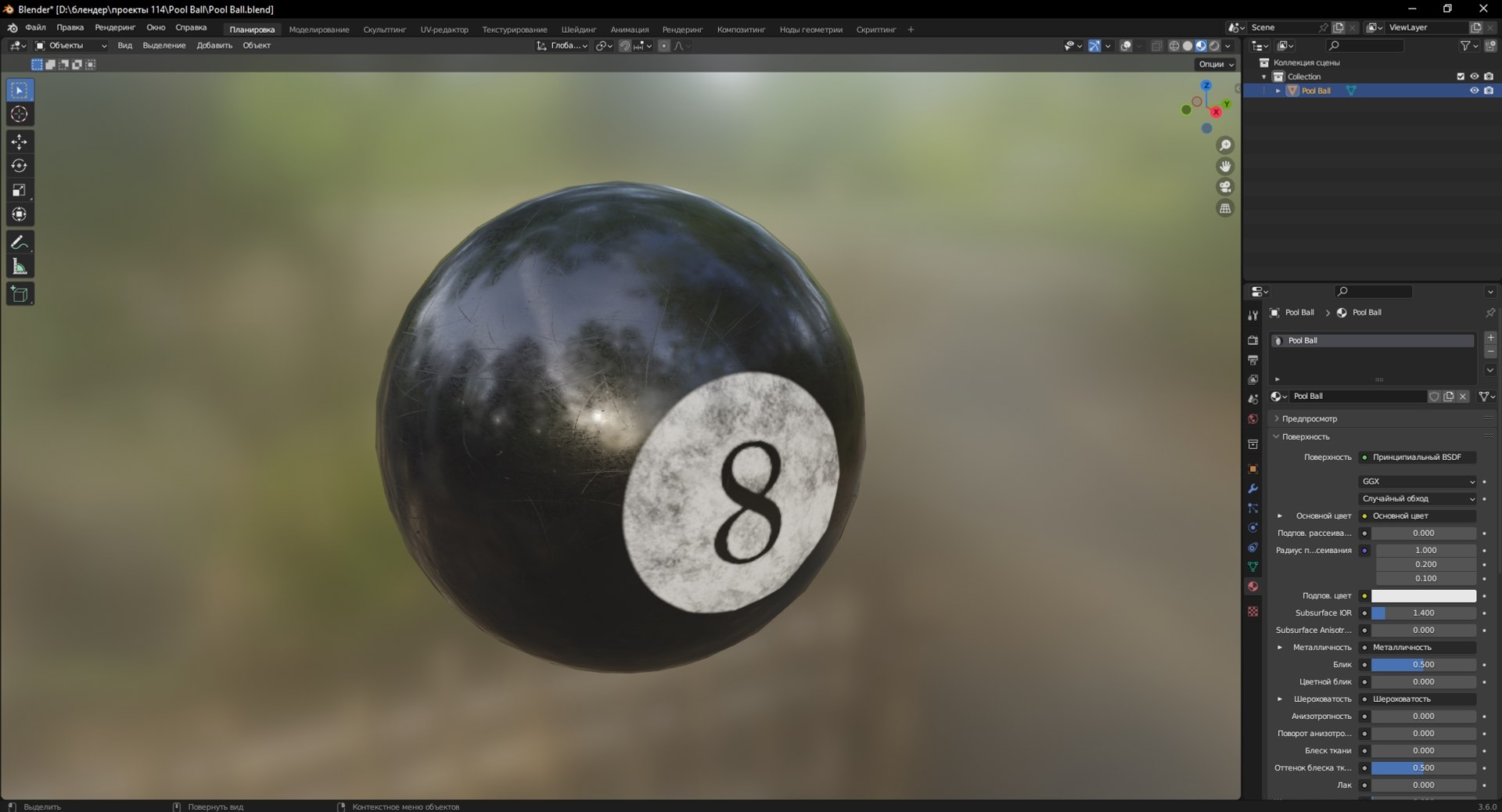This screenshot has height=812, width=1502.
Task: Toggle snapping magnet in header
Action: [x=624, y=46]
